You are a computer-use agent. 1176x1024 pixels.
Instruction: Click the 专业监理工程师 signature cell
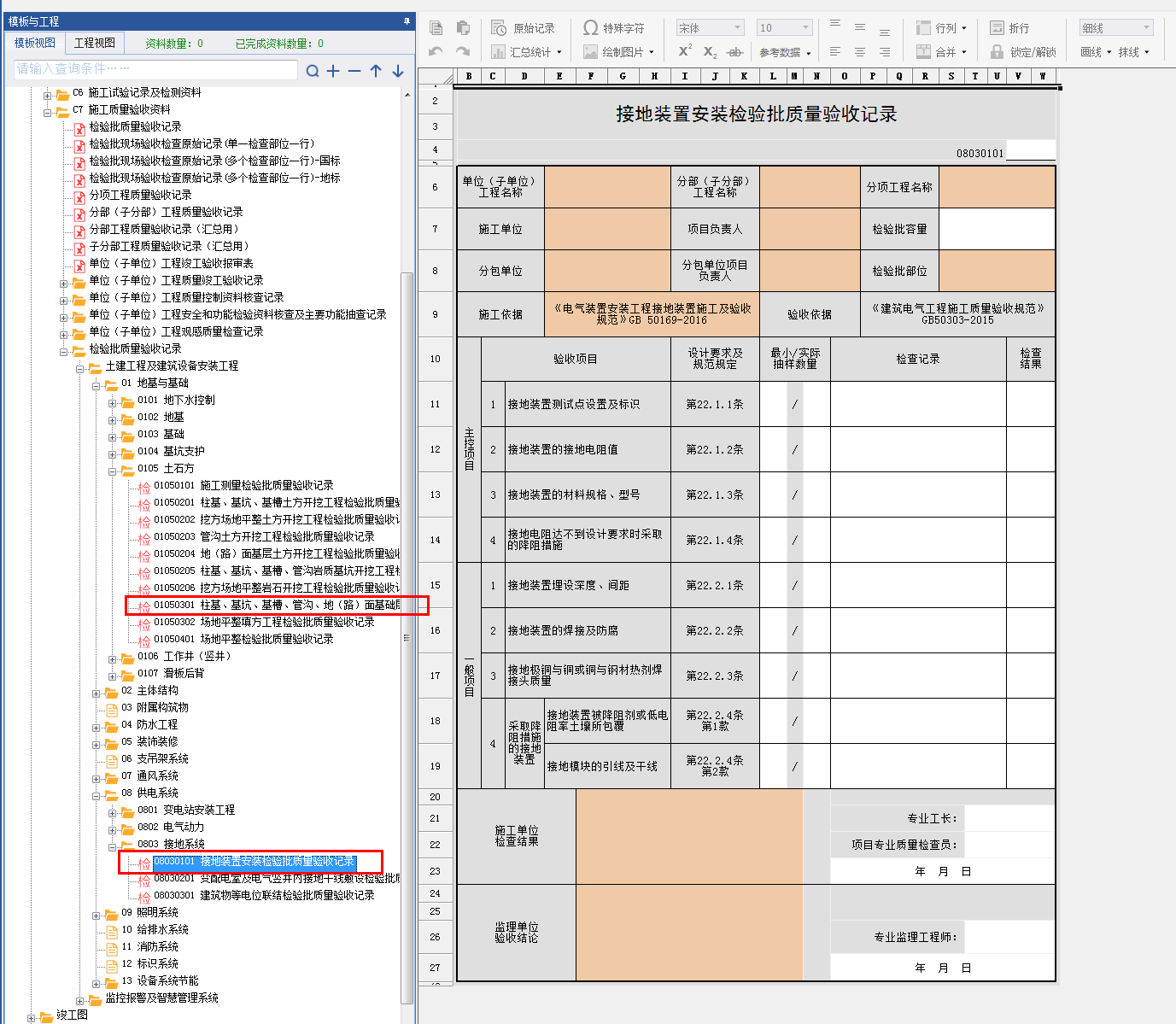click(1011, 937)
